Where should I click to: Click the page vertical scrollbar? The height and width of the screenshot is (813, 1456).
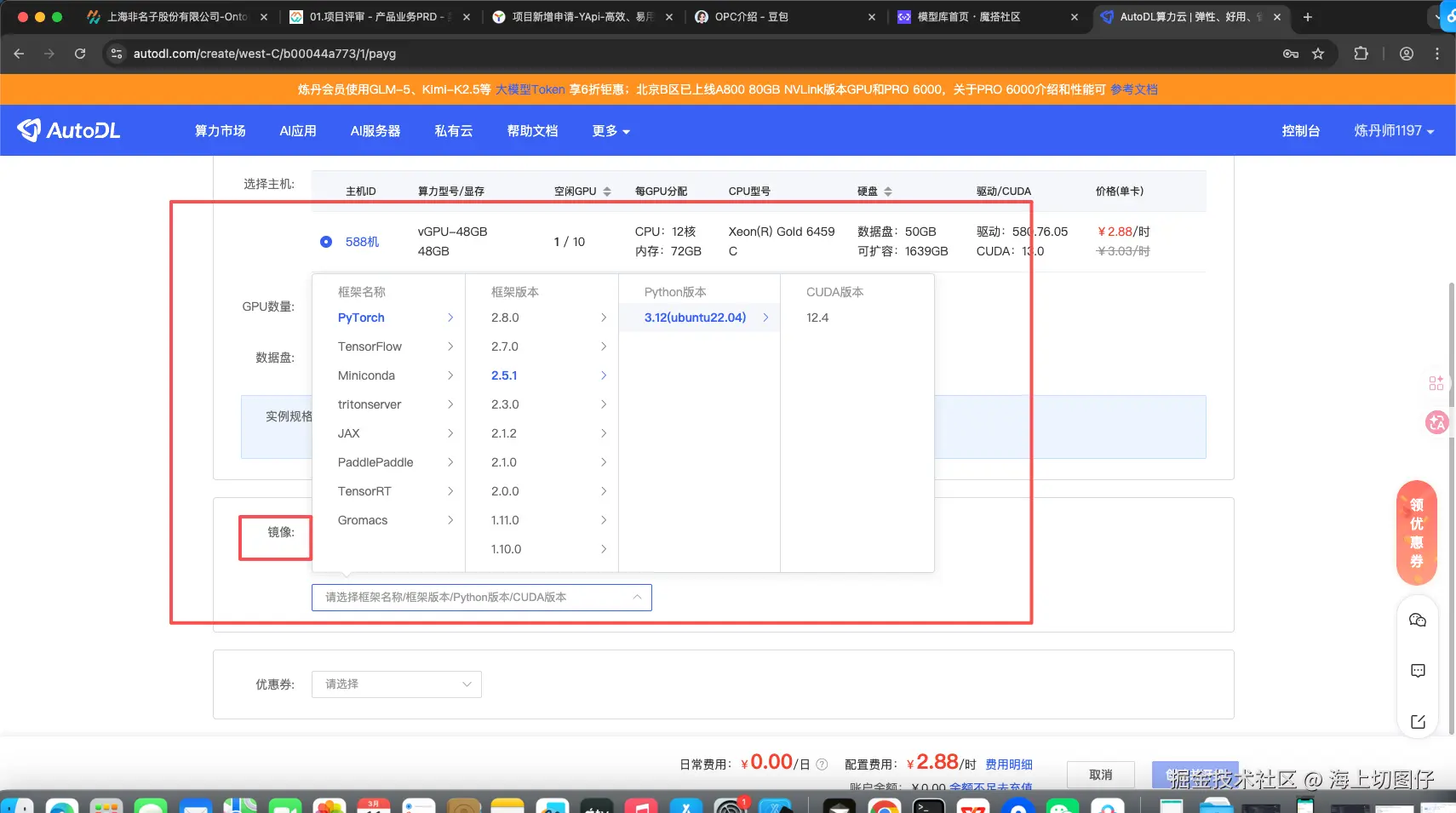(x=1452, y=508)
